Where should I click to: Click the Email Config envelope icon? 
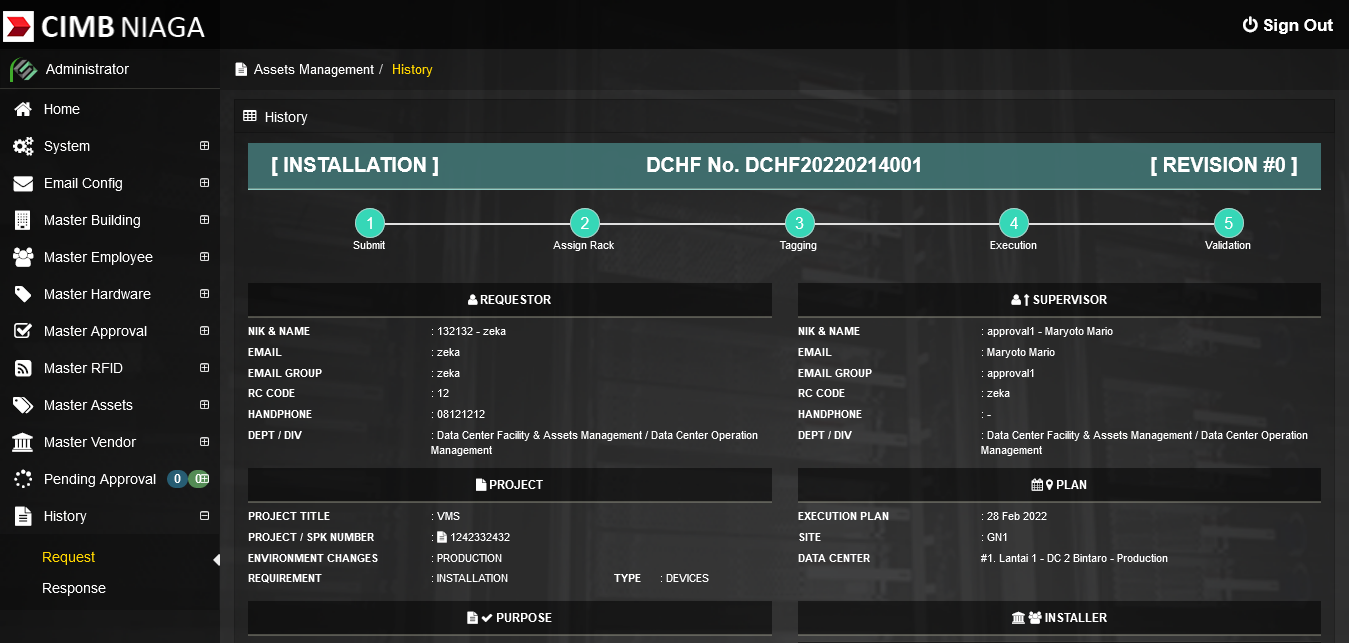point(22,183)
